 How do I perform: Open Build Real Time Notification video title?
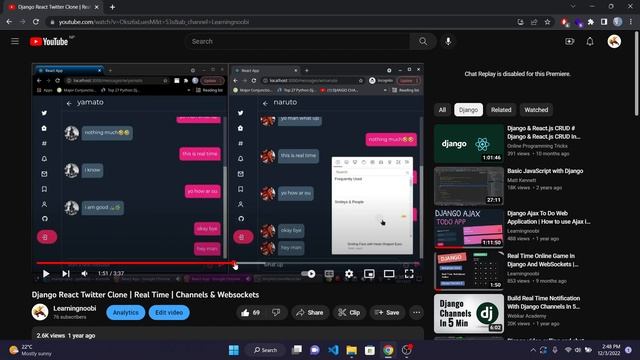coord(544,302)
